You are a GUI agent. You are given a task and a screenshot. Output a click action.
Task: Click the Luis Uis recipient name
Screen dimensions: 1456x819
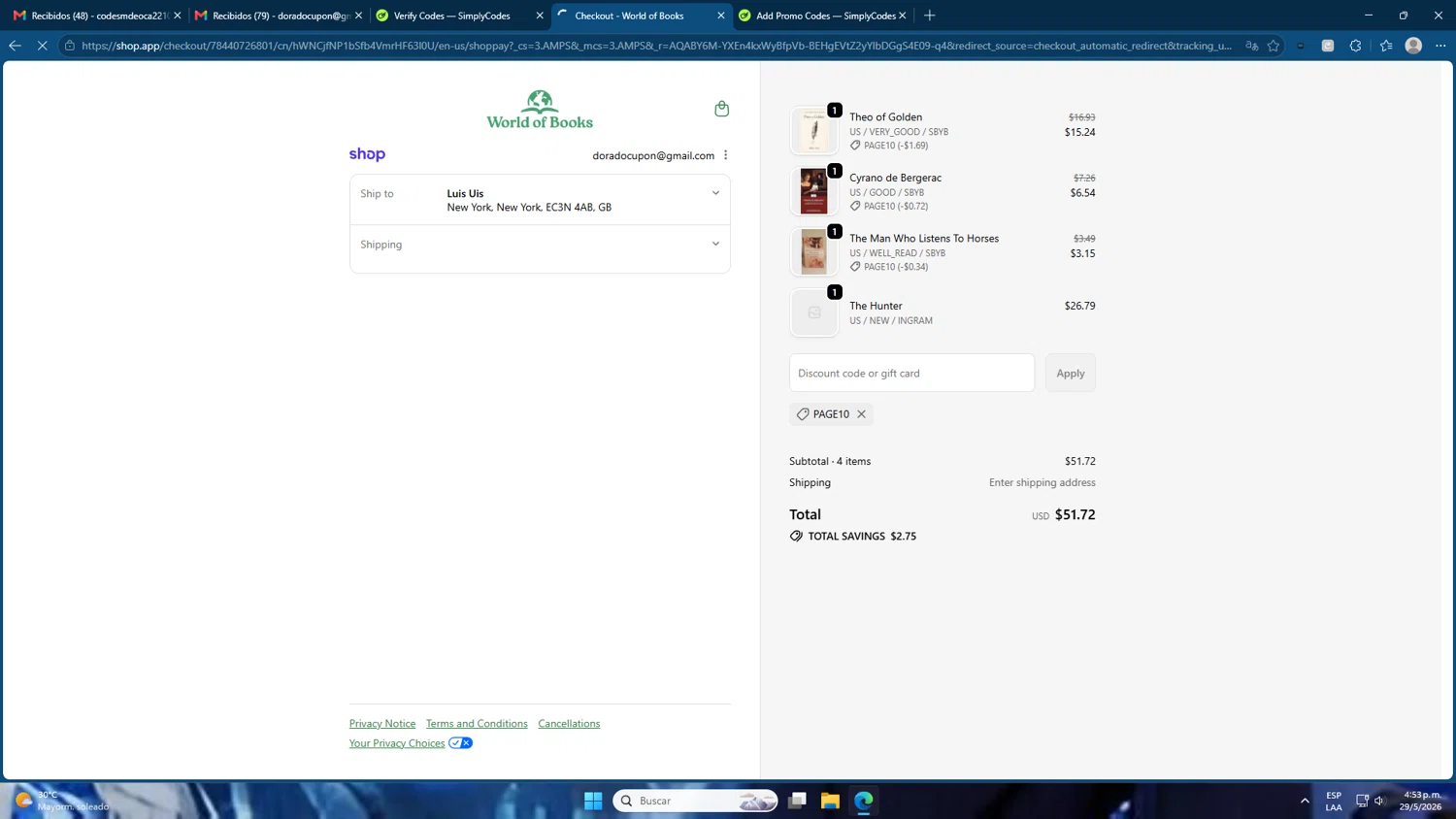465,193
